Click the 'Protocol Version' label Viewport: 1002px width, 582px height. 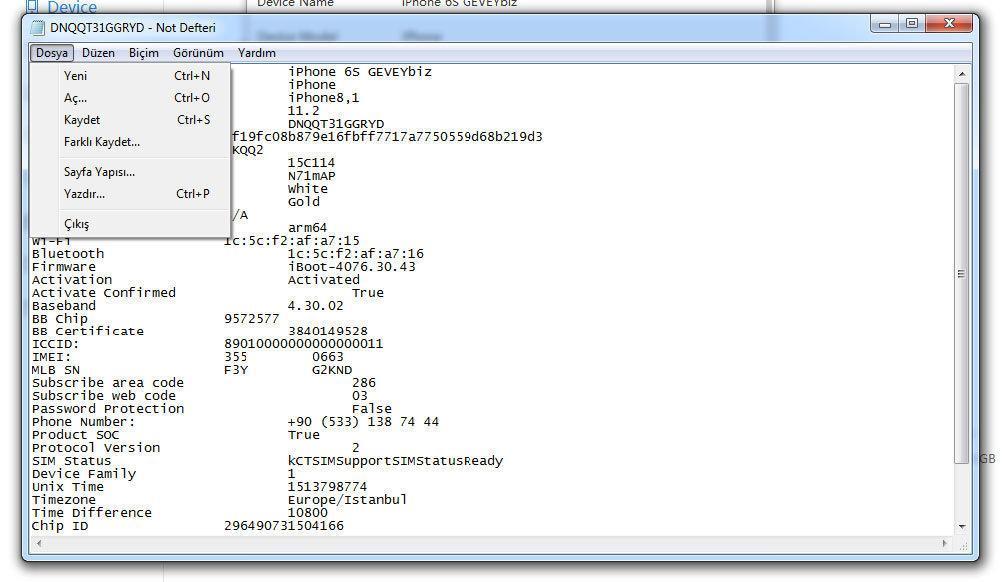[96, 448]
